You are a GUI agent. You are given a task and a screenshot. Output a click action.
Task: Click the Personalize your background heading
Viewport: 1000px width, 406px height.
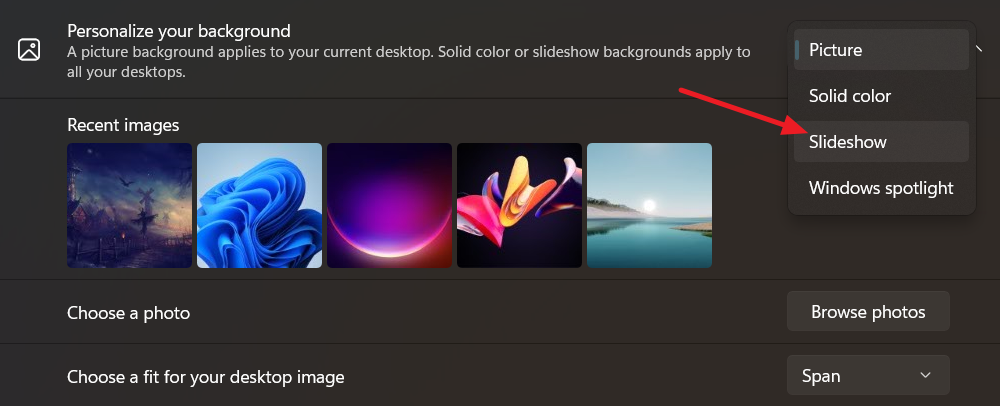pyautogui.click(x=179, y=31)
